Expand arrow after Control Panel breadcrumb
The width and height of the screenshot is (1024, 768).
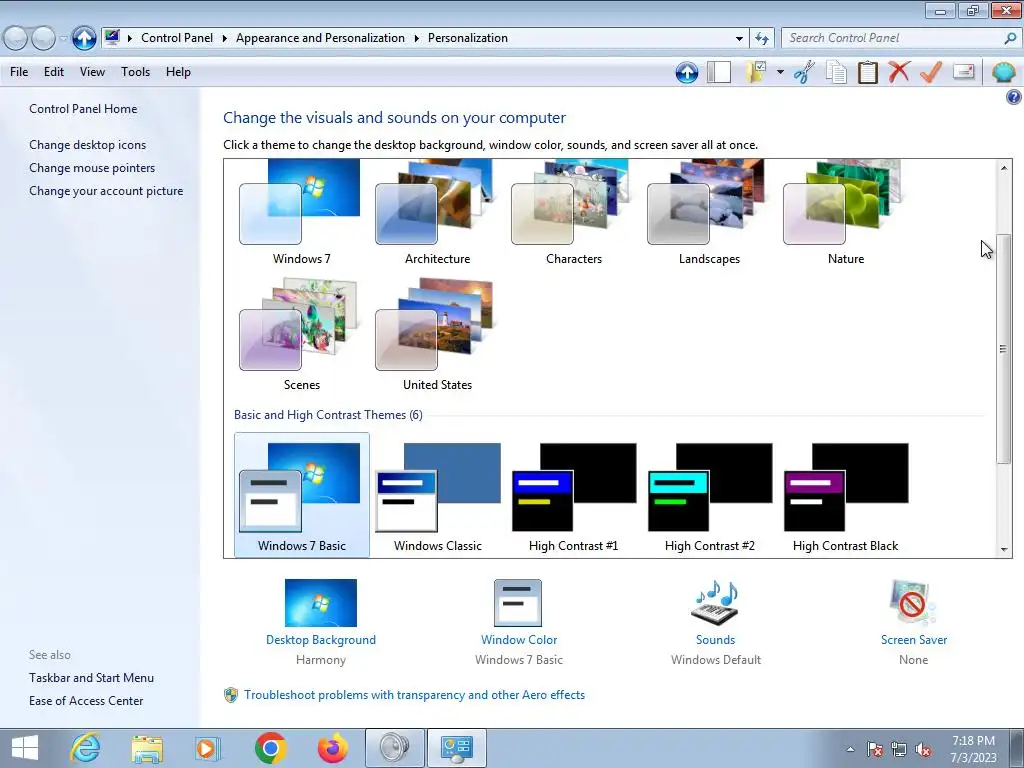[224, 39]
